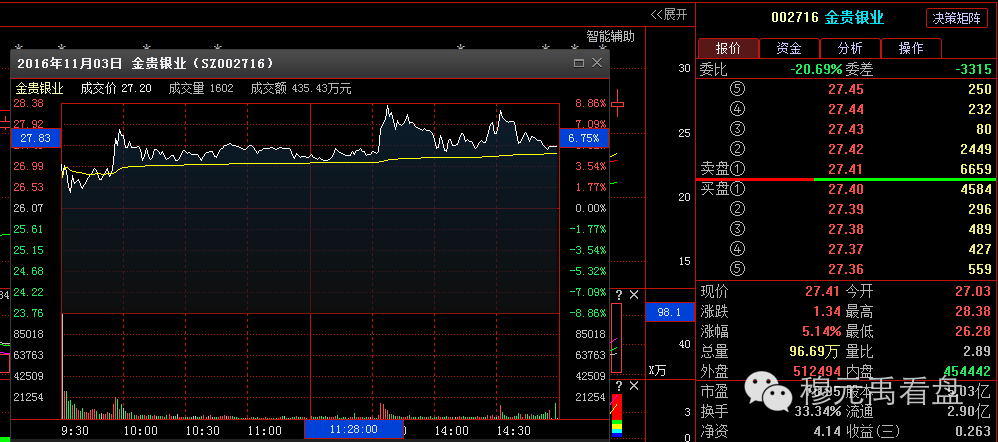Click buy volume 4584
Screen dimensions: 998x442
click(x=974, y=189)
